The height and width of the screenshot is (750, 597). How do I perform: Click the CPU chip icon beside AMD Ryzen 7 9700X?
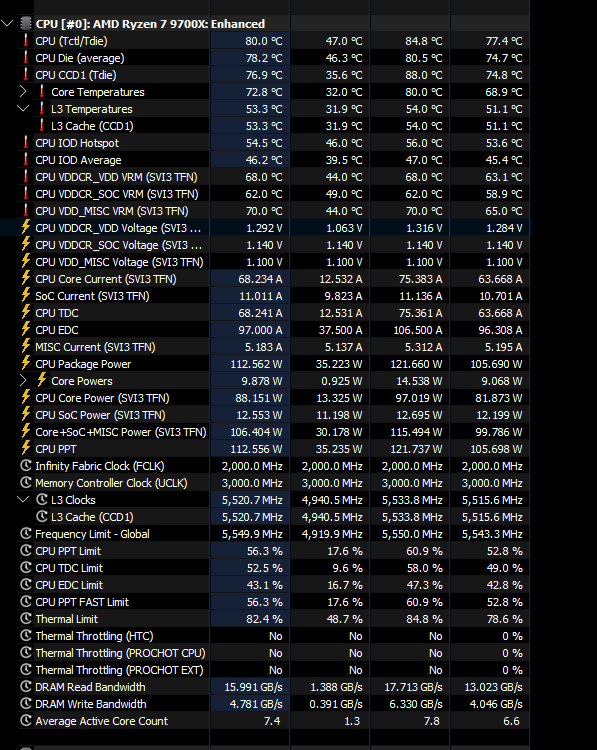[26, 23]
